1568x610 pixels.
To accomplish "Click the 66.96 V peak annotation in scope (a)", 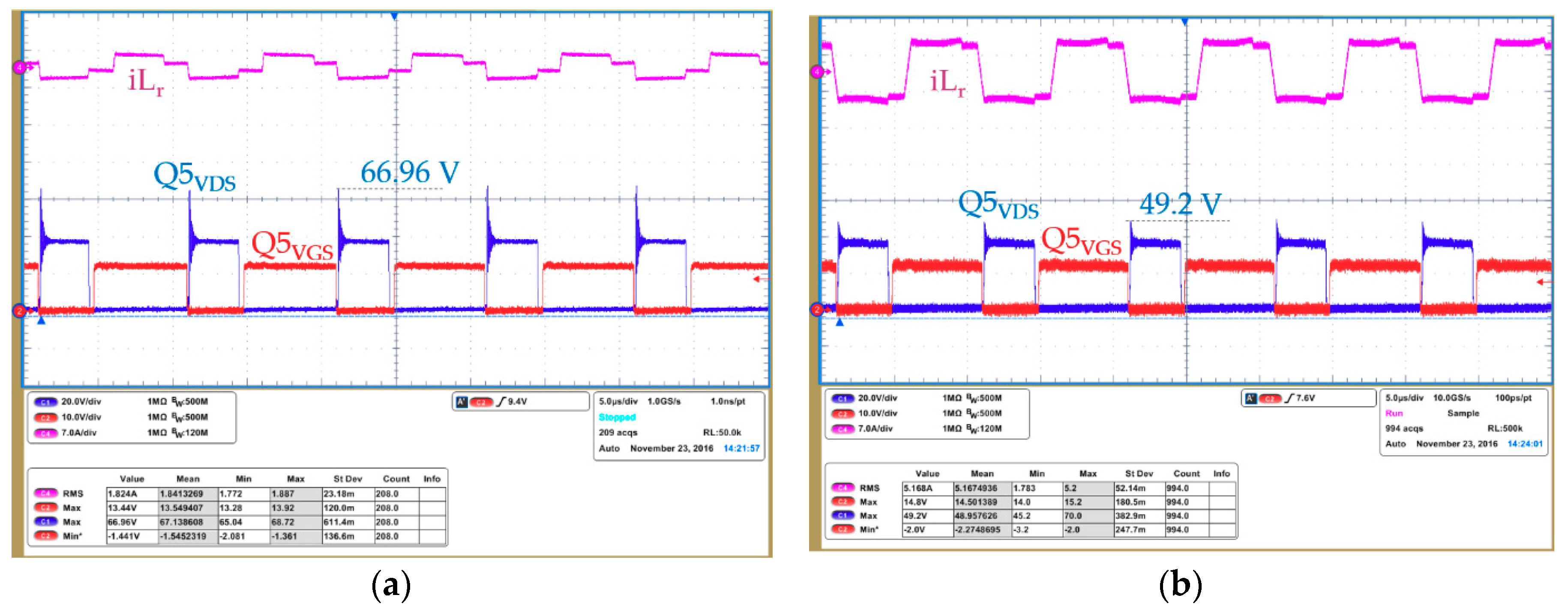I will coord(410,172).
